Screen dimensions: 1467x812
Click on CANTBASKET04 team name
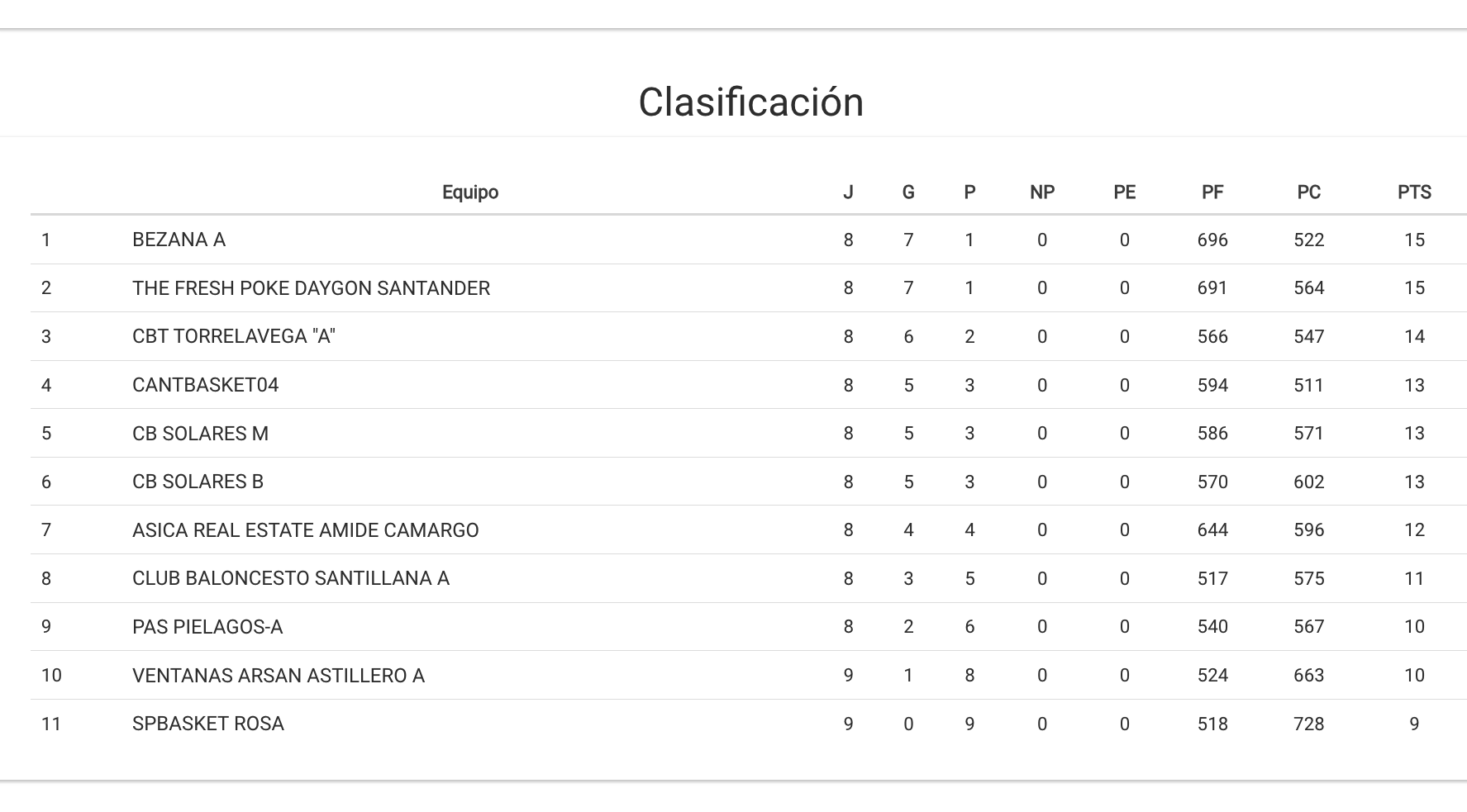pos(205,385)
